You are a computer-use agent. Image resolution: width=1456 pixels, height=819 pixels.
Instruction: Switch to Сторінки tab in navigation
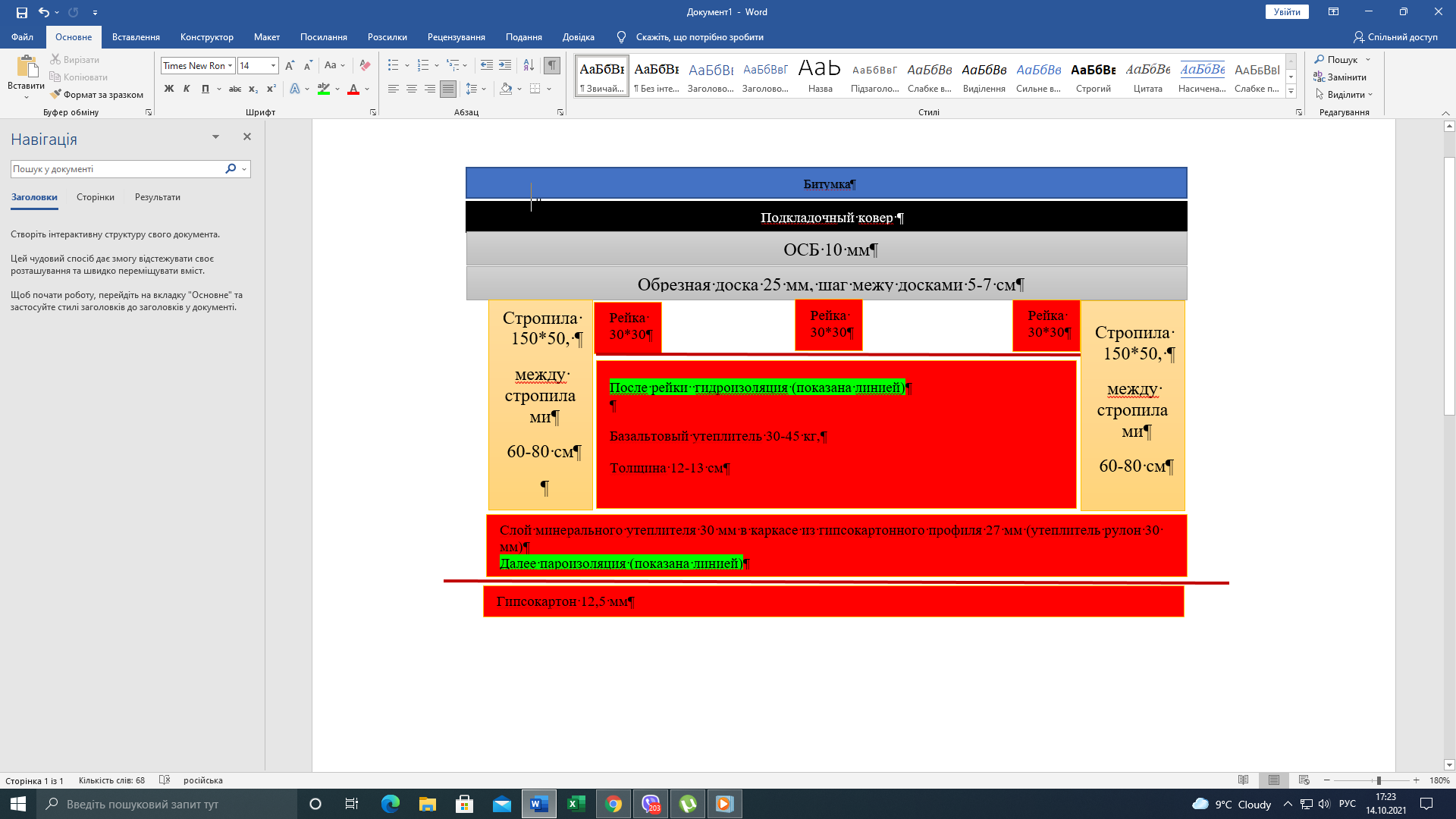96,197
